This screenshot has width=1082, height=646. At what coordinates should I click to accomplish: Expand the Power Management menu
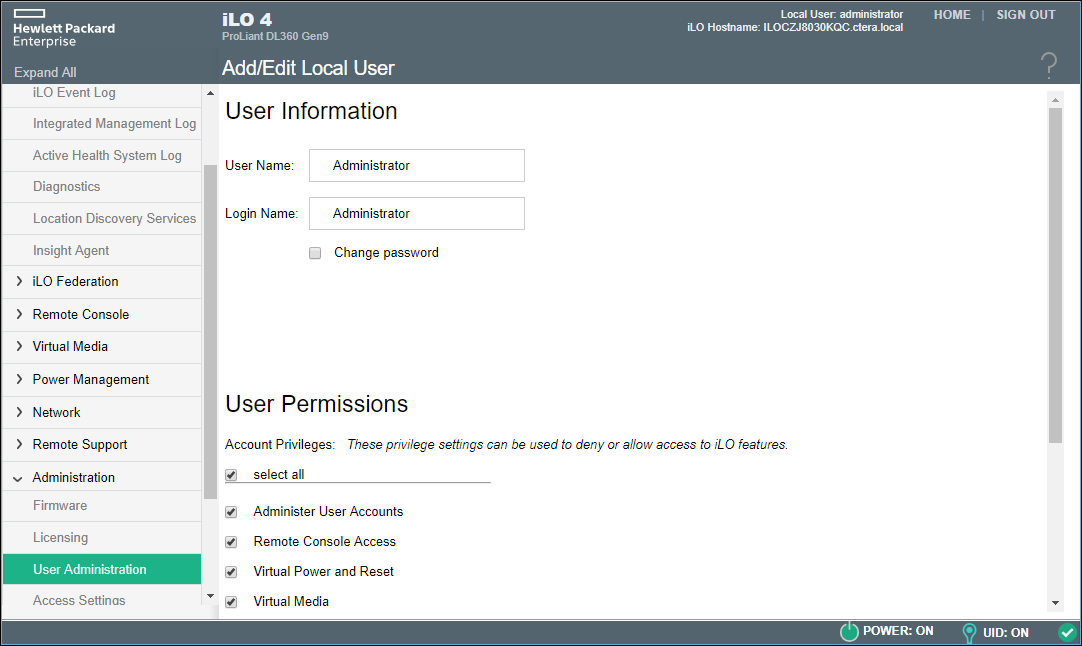coord(102,380)
